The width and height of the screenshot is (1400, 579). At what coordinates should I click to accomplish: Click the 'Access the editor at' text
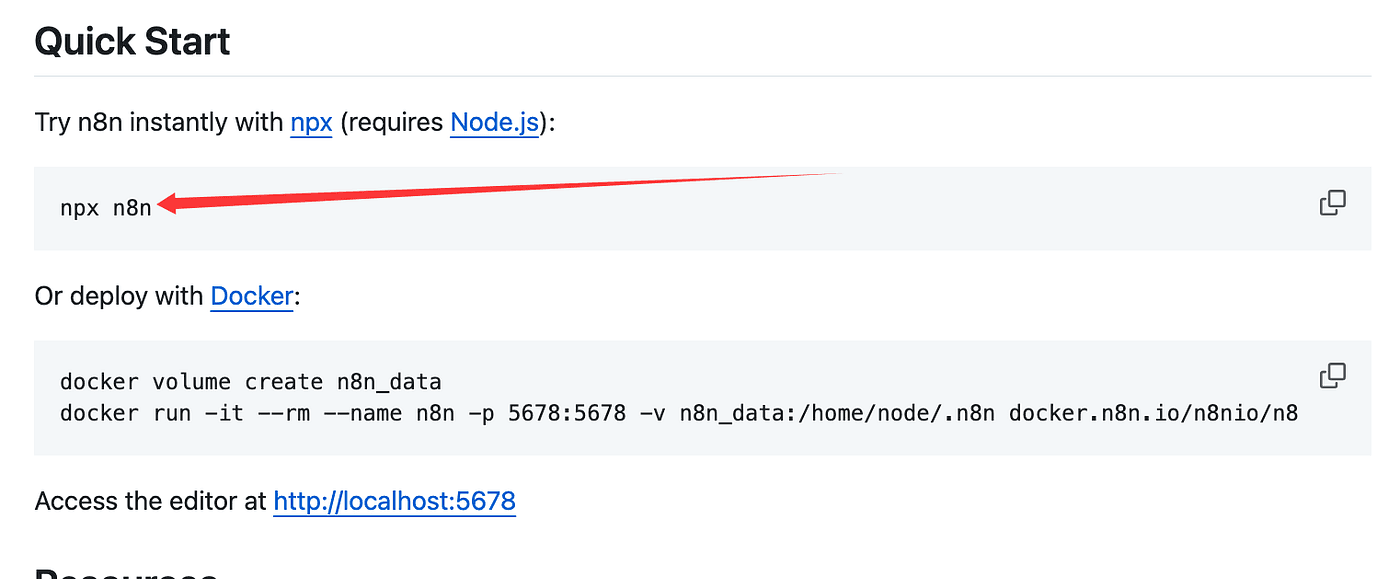150,500
